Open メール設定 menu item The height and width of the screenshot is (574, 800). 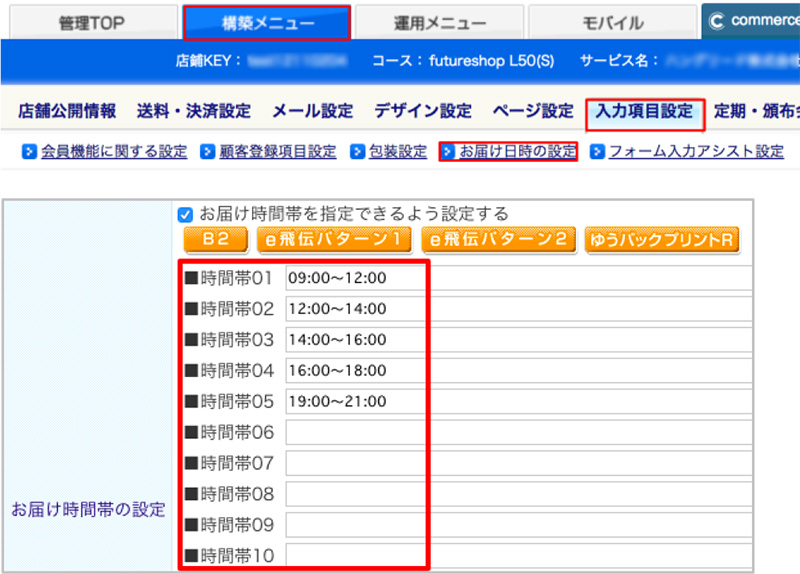(312, 112)
